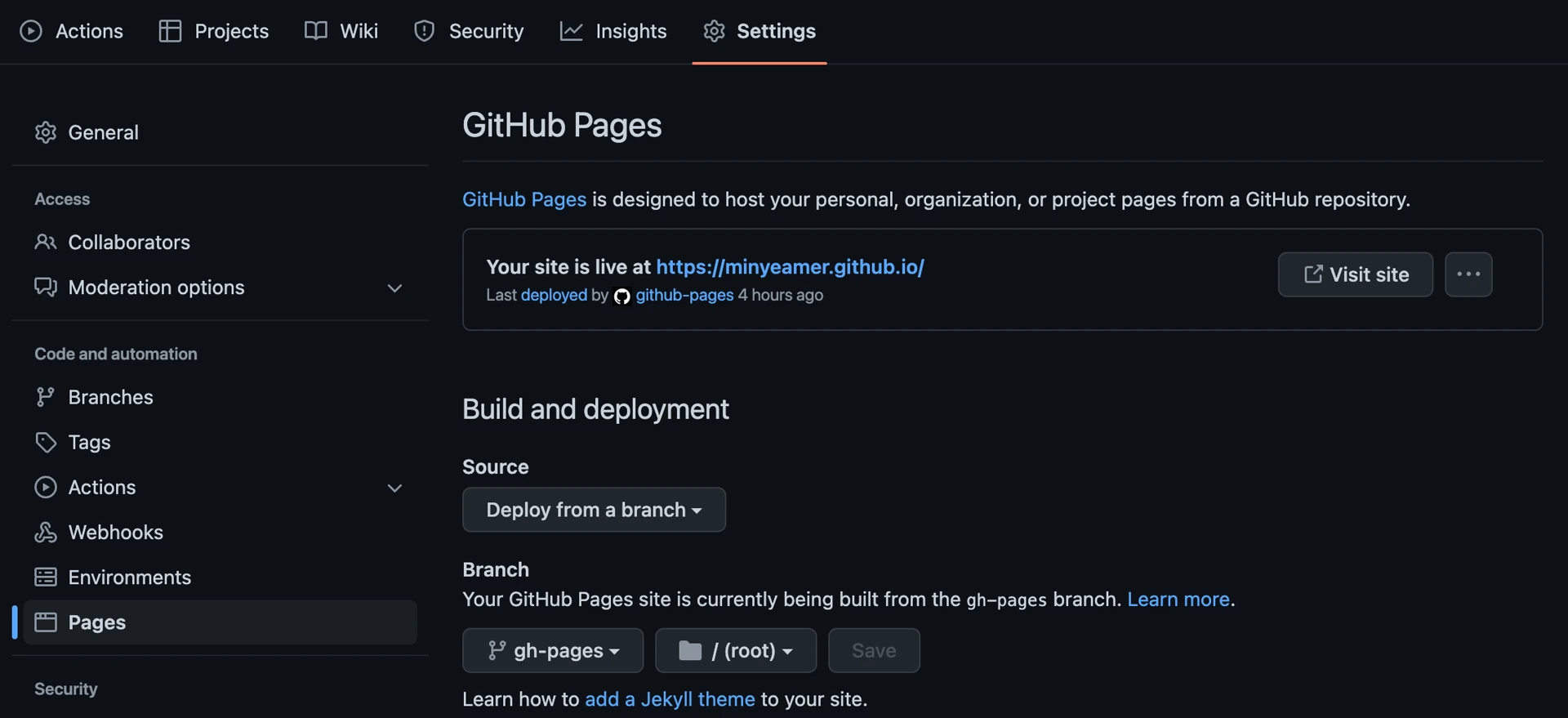Click the Insights graph icon
The image size is (1568, 718).
coord(571,31)
